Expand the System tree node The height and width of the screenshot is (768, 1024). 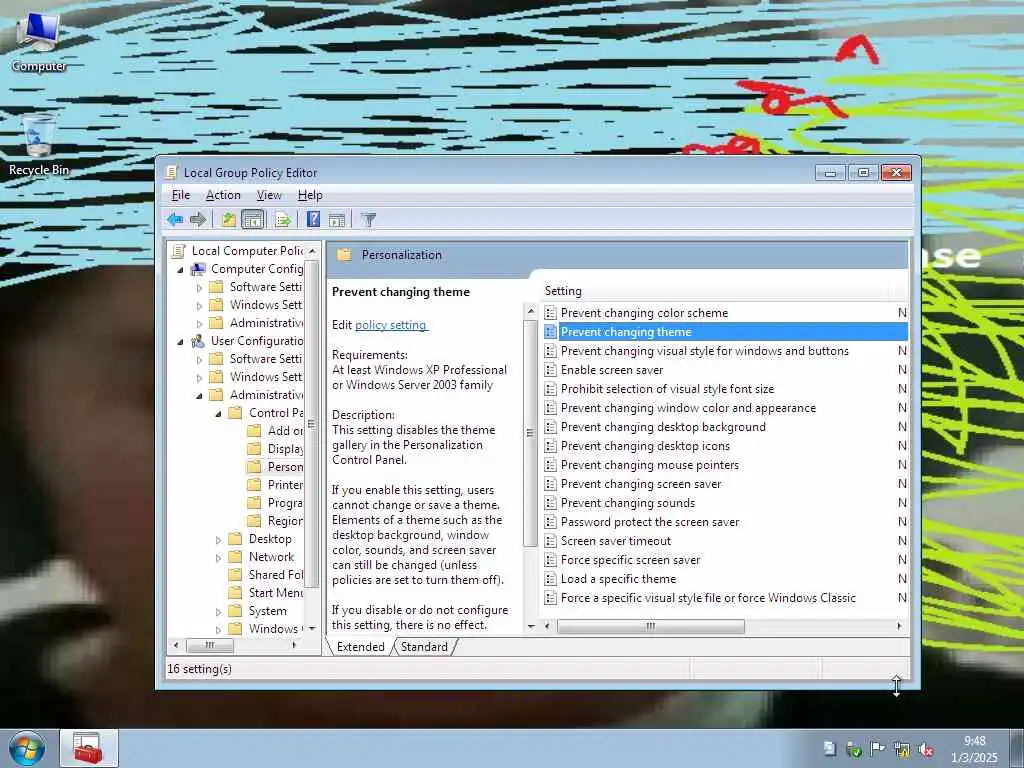pyautogui.click(x=218, y=612)
